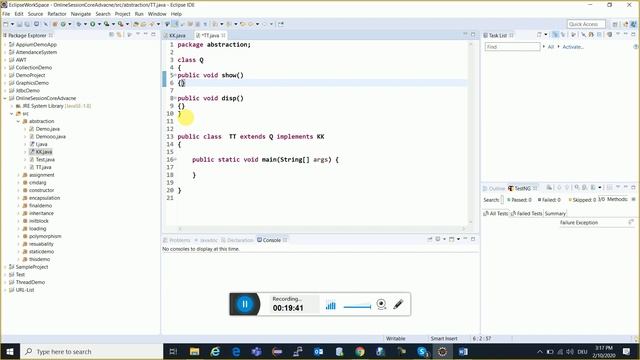640x360 pixels.
Task: Toggle the Passed filter in TestNG
Action: 519,200
